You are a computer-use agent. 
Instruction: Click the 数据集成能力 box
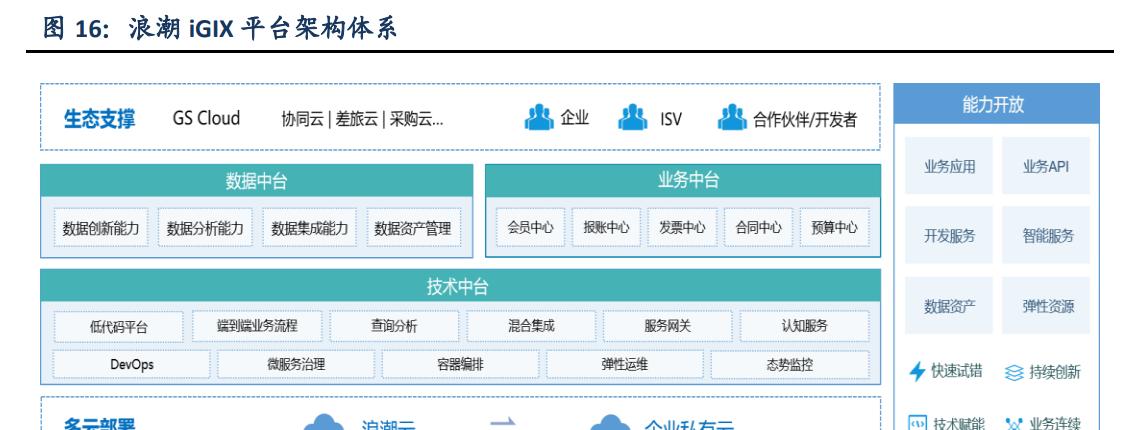[x=309, y=228]
